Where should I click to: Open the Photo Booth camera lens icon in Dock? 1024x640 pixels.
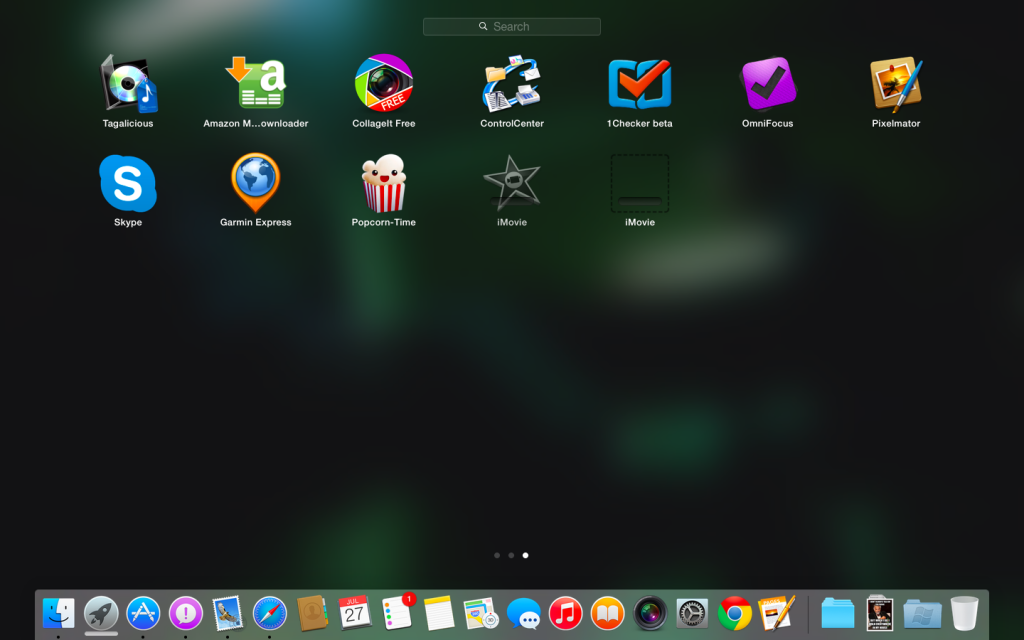650,613
